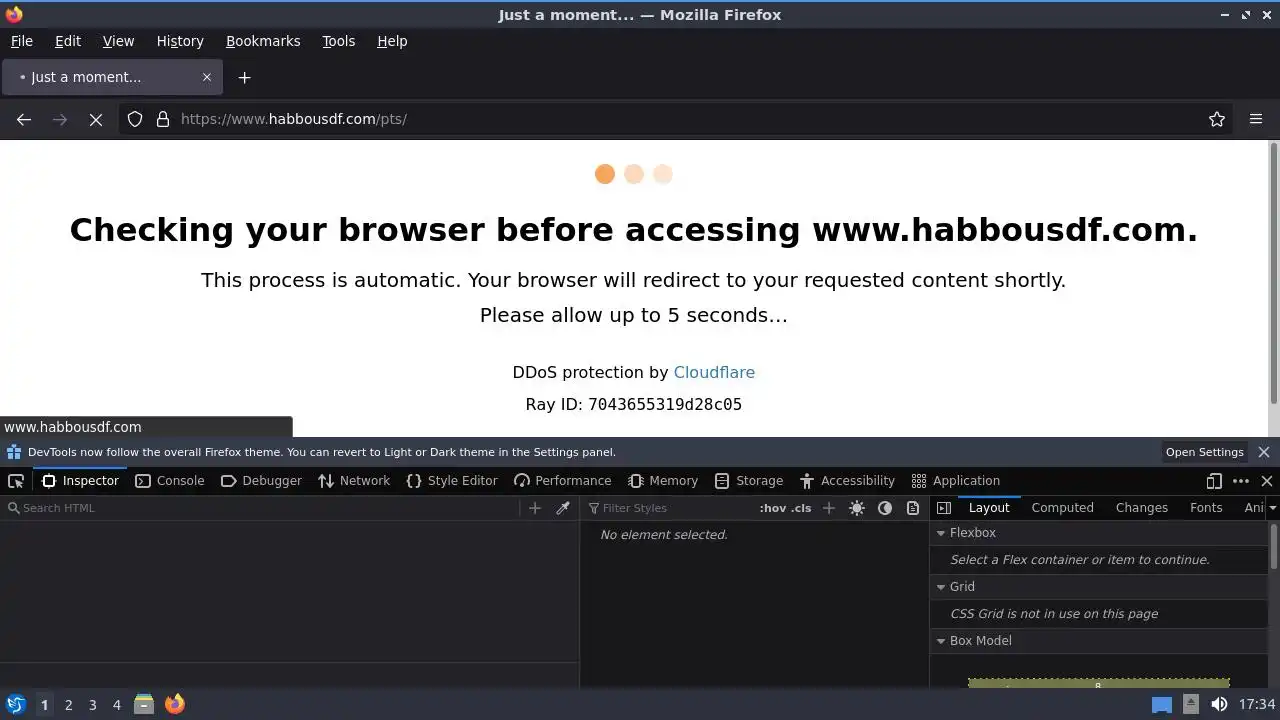Open the Storage tab

[x=749, y=481]
